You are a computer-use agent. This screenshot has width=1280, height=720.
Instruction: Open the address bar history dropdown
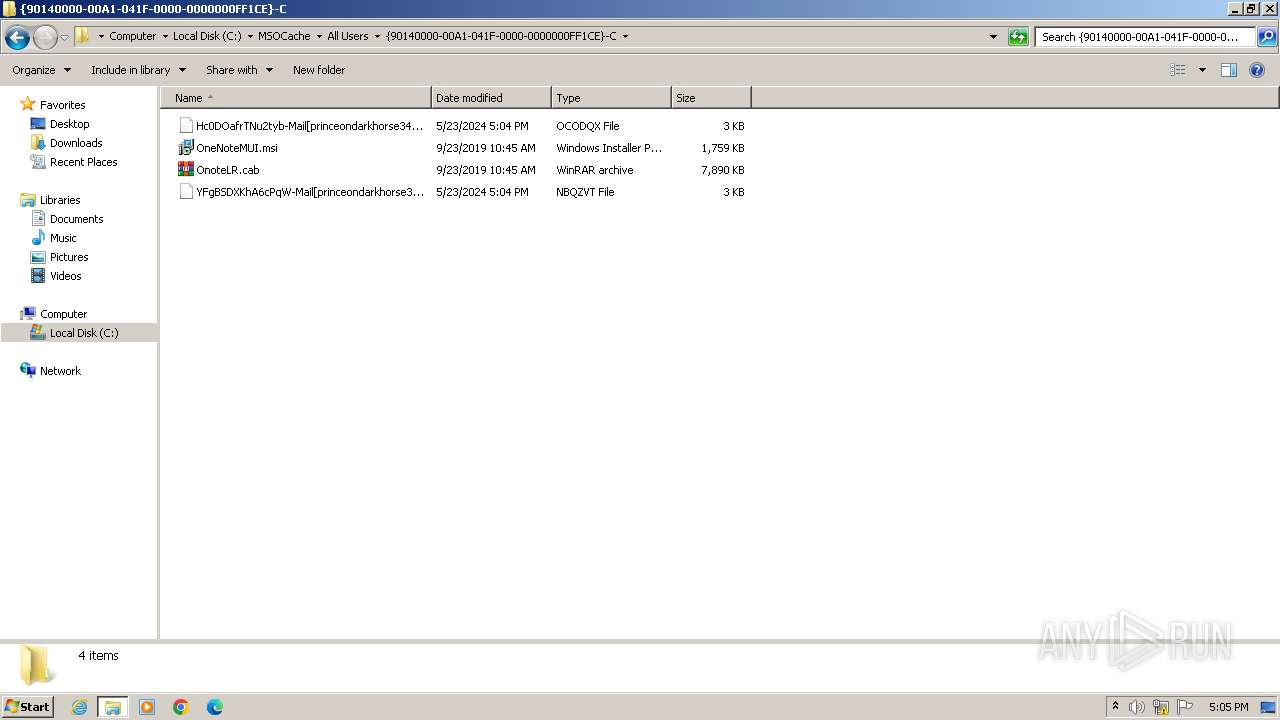click(993, 37)
